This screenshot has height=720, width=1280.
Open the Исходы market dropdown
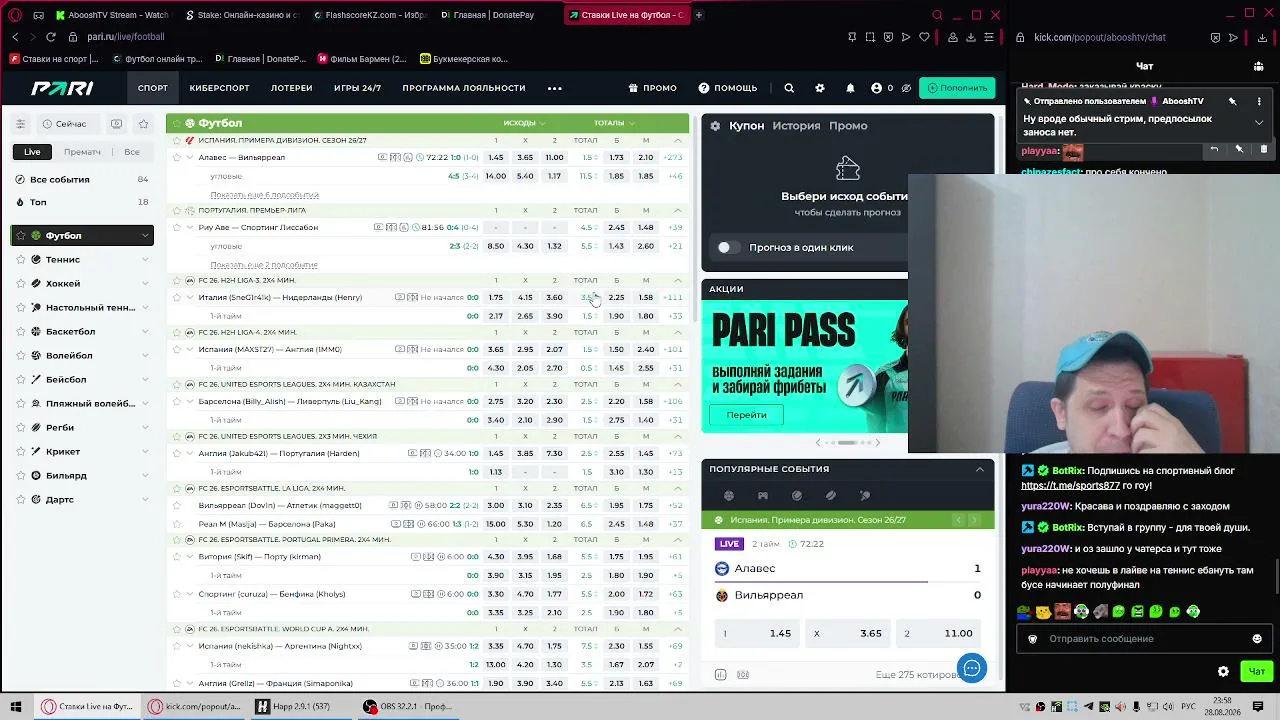(524, 123)
